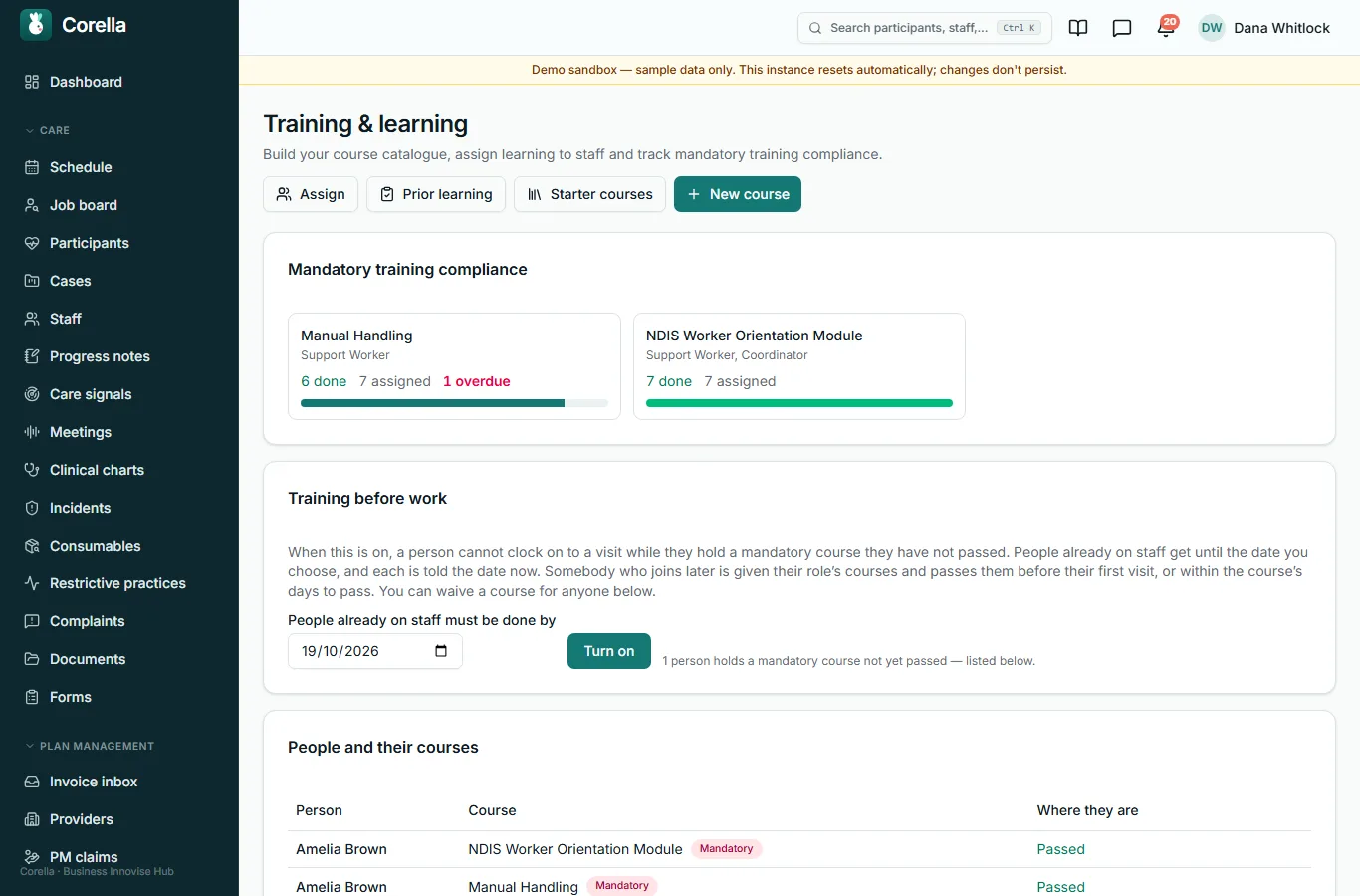The height and width of the screenshot is (896, 1360).
Task: Click the Clinical charts stethoscope icon
Action: (32, 470)
